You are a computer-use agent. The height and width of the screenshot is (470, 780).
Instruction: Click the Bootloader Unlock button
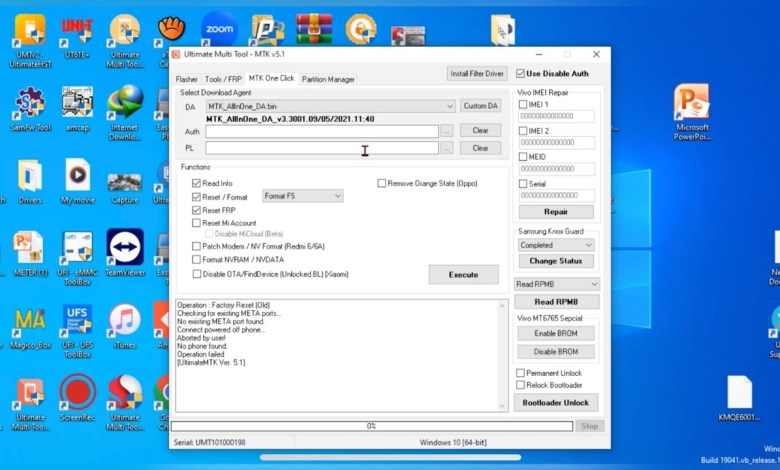(556, 403)
